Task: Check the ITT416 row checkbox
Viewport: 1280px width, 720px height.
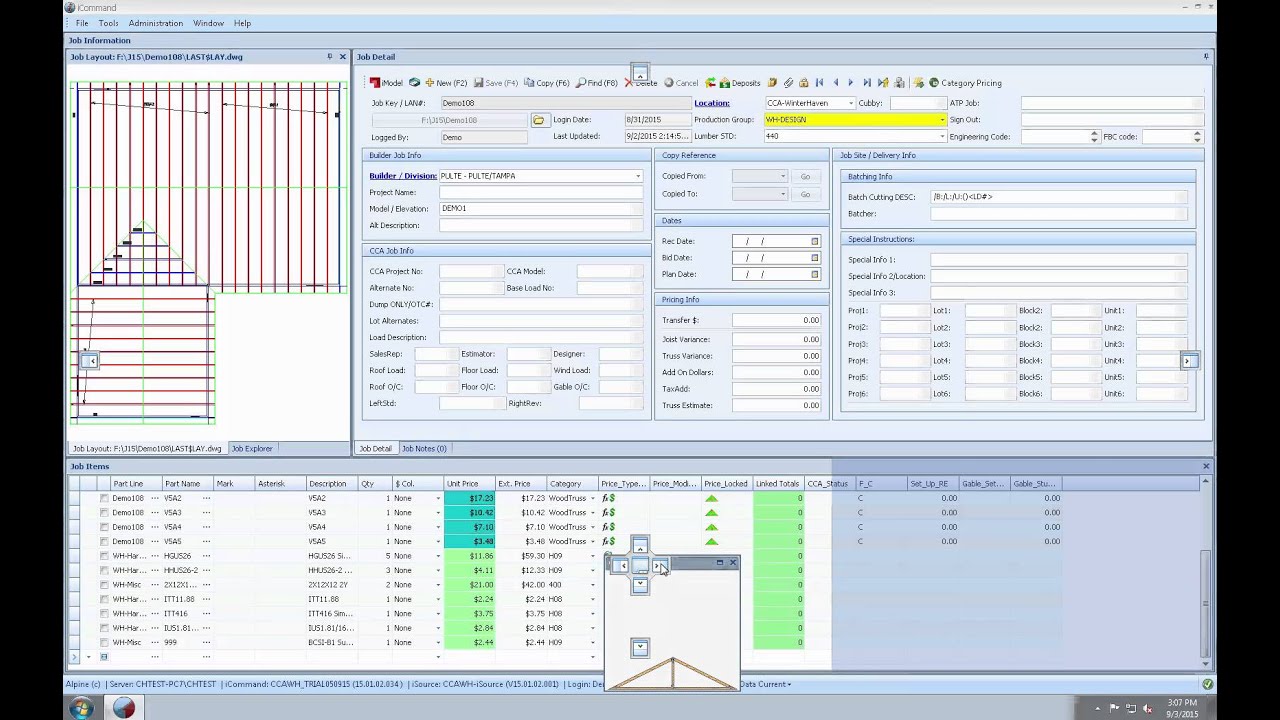Action: point(104,614)
